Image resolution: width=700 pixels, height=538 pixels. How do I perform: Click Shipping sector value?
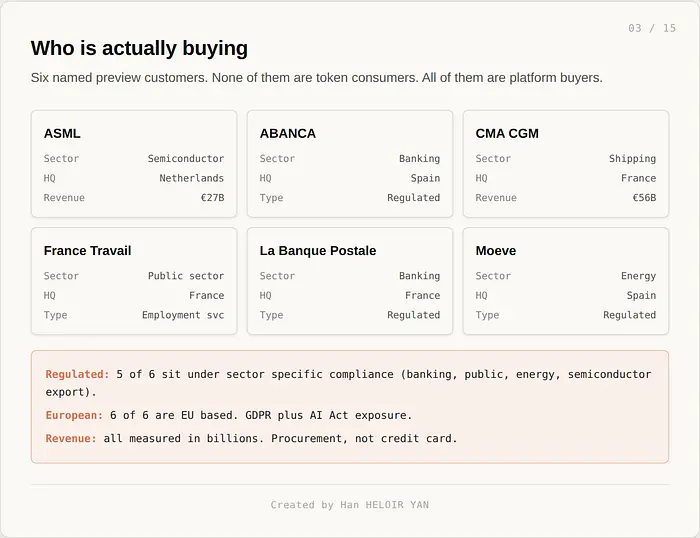(633, 158)
